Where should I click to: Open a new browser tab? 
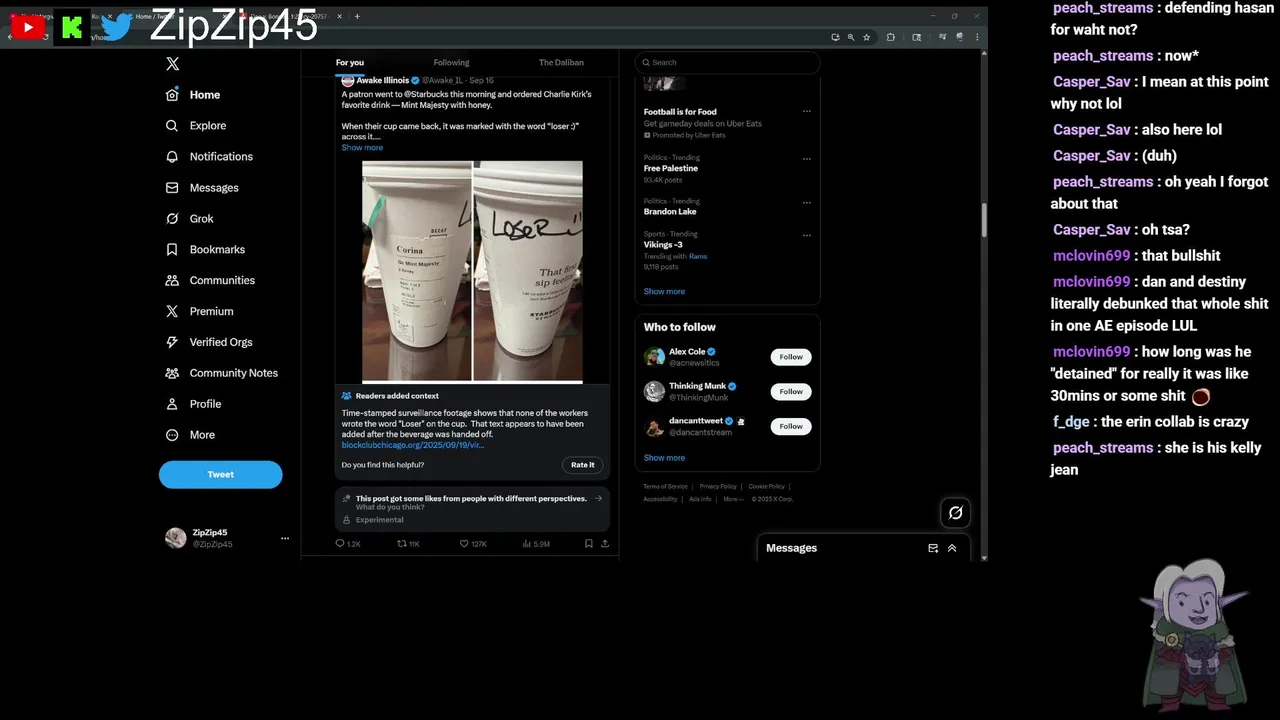[357, 16]
